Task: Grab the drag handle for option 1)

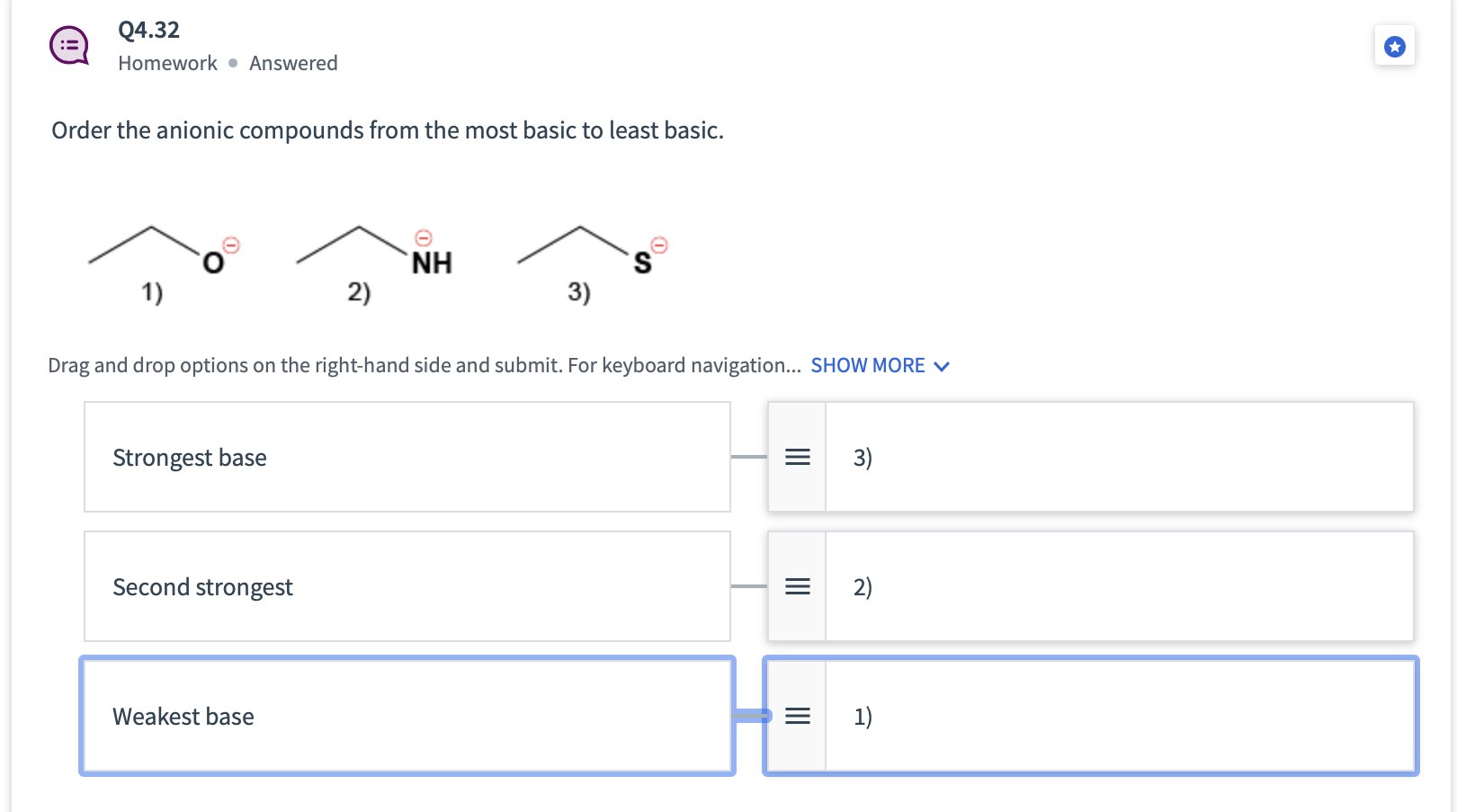Action: (797, 716)
